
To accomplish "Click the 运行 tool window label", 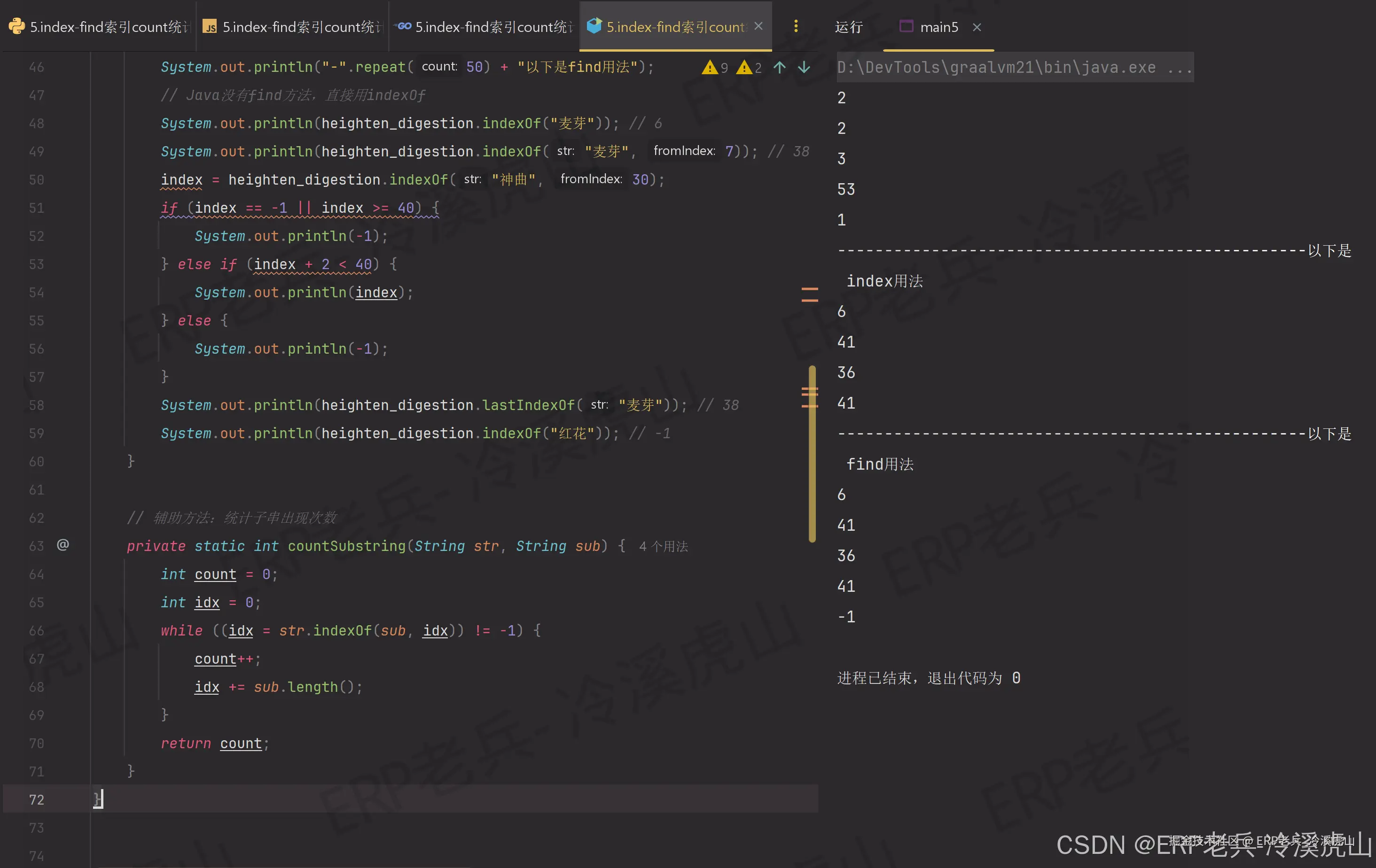I will [x=849, y=27].
